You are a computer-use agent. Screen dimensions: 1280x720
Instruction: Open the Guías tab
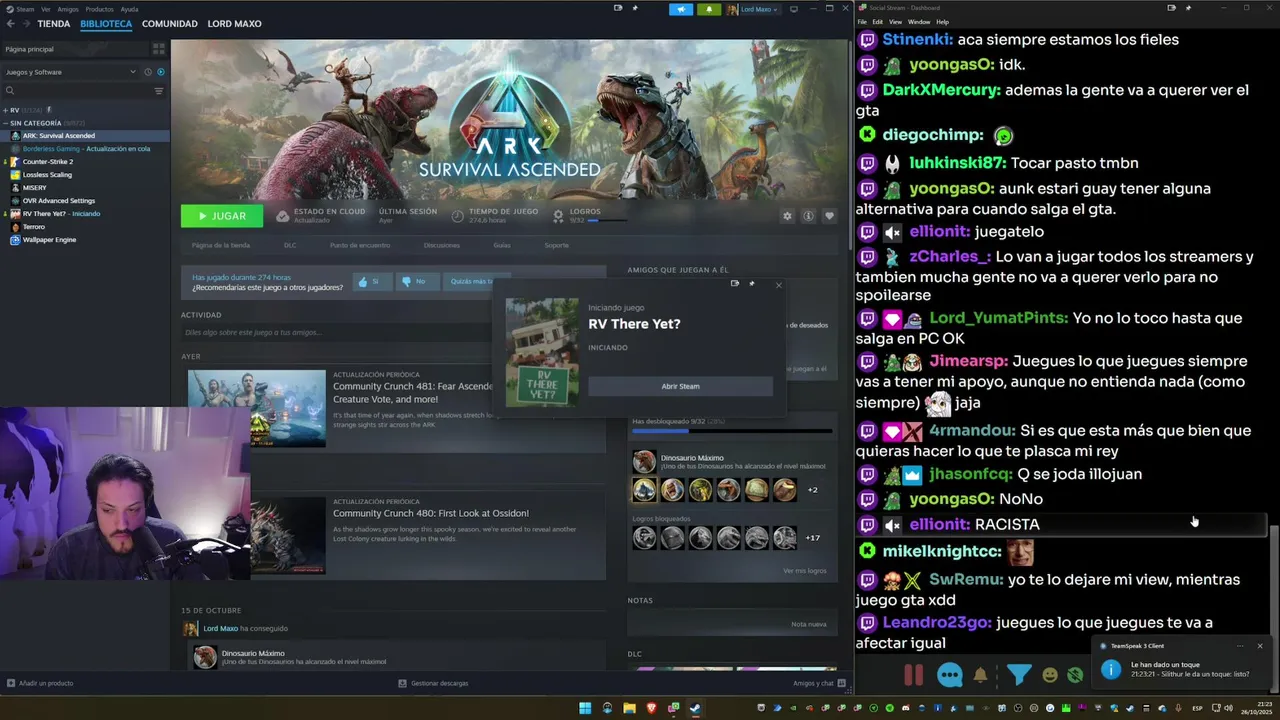tap(502, 245)
